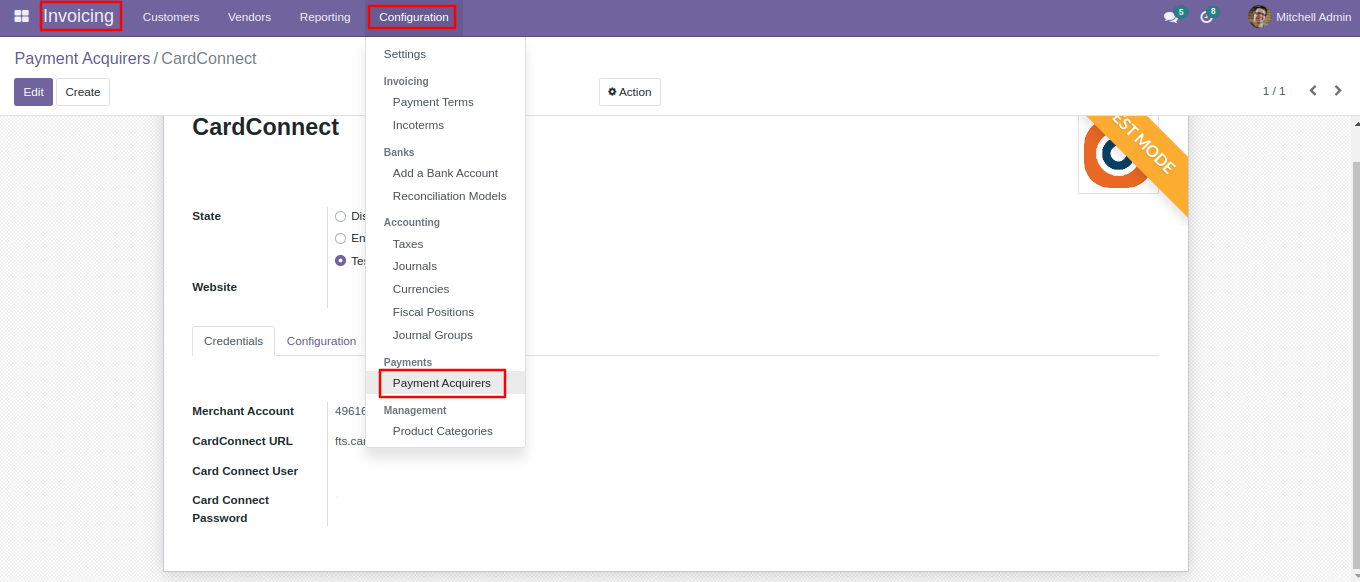Image resolution: width=1360 pixels, height=582 pixels.
Task: Choose Taxes menu entry
Action: (408, 244)
